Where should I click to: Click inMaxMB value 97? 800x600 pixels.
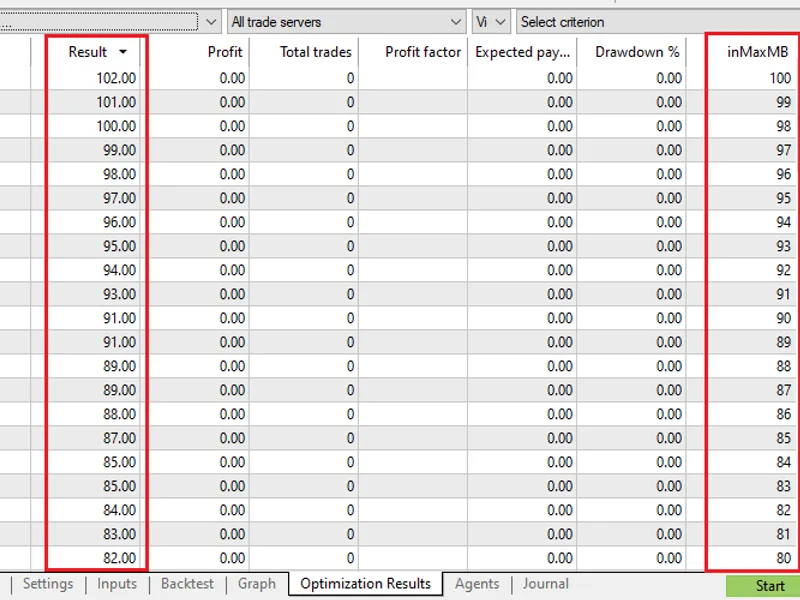pyautogui.click(x=784, y=150)
